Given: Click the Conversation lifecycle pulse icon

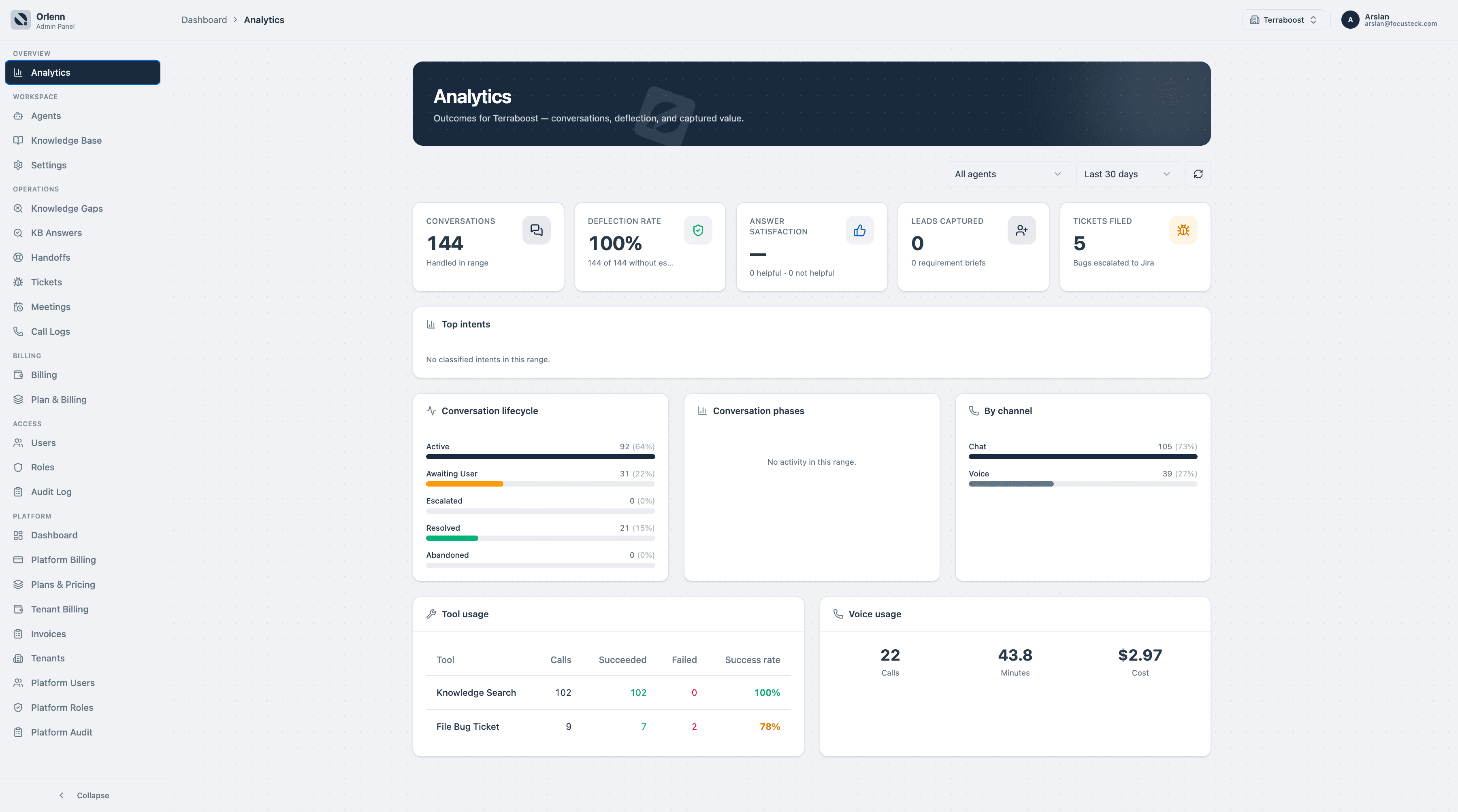Looking at the screenshot, I should (431, 411).
